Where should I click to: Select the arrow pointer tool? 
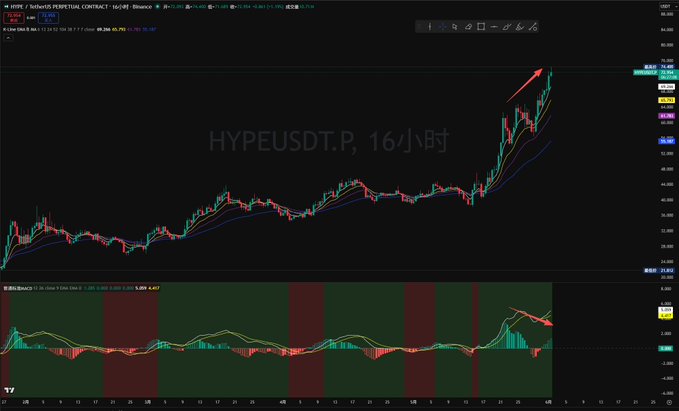(455, 27)
